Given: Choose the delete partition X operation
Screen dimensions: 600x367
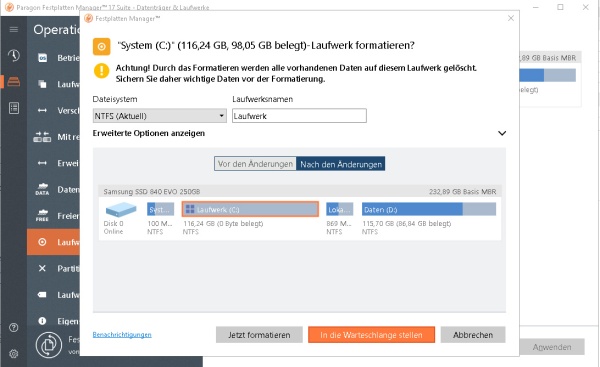Looking at the screenshot, I should coord(53,268).
